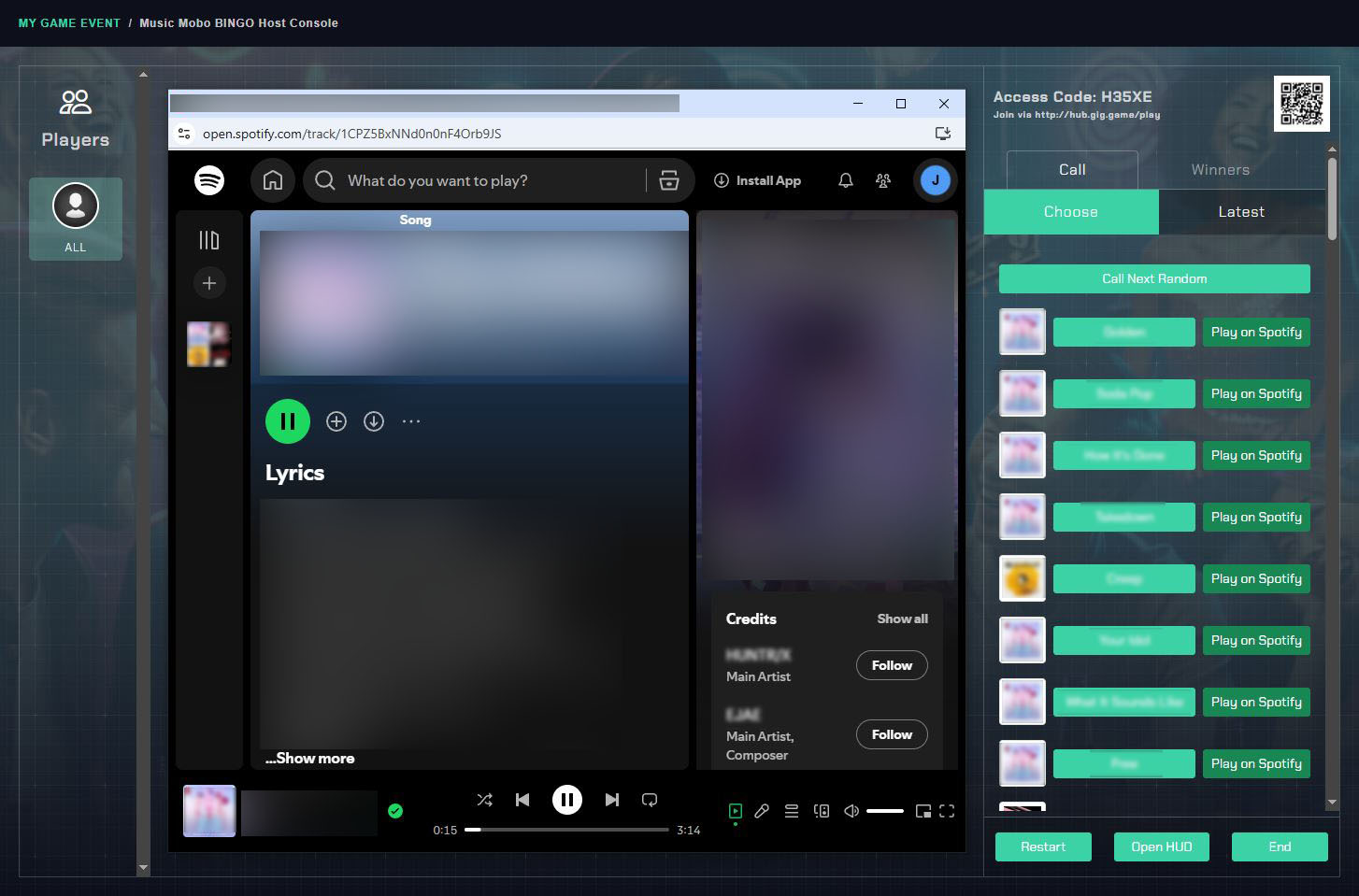Image resolution: width=1359 pixels, height=896 pixels.
Task: Expand credits with Show all
Action: click(902, 619)
